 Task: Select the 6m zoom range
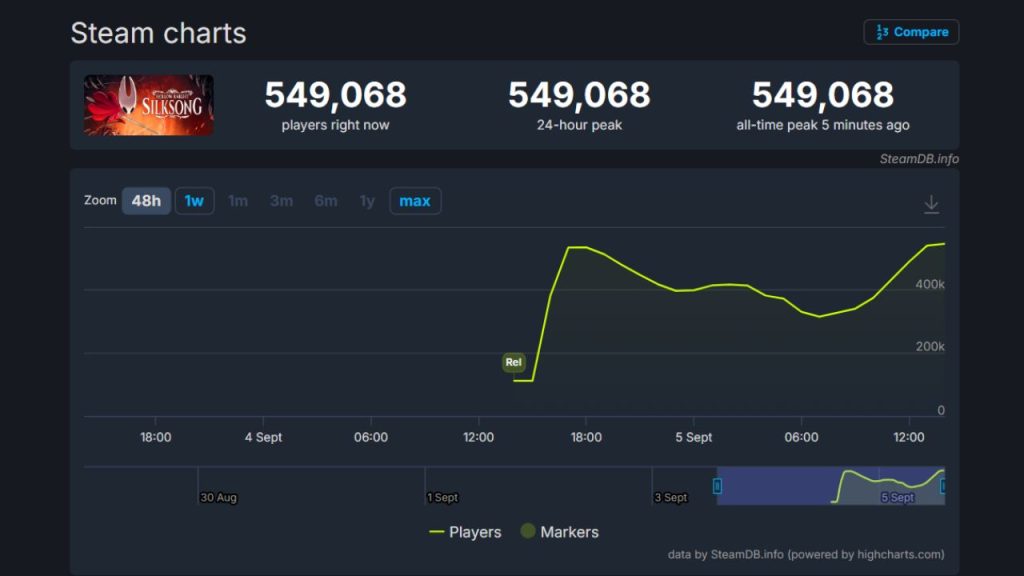(x=326, y=200)
